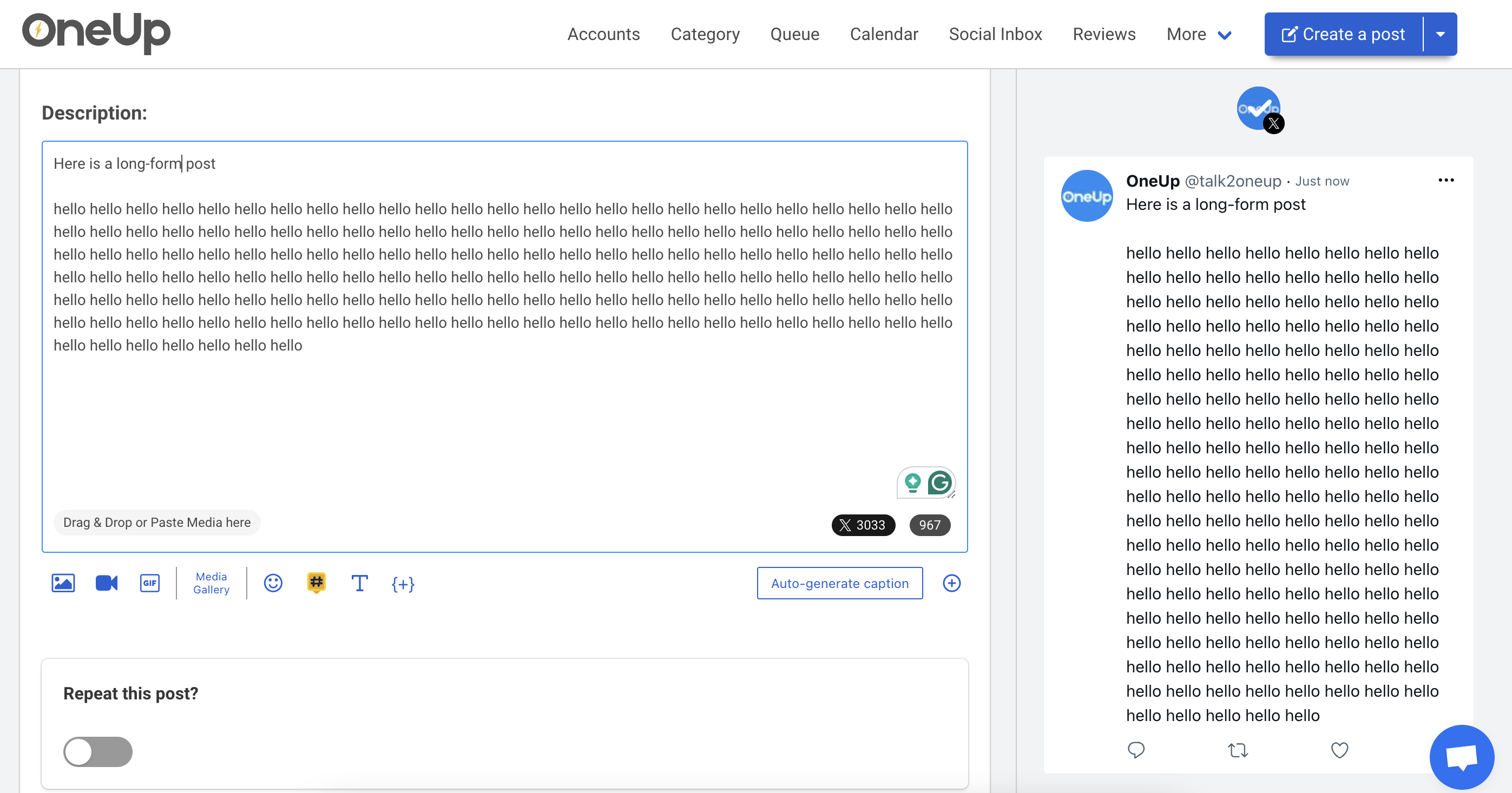Toggle the selected X account avatar

coord(1259,109)
